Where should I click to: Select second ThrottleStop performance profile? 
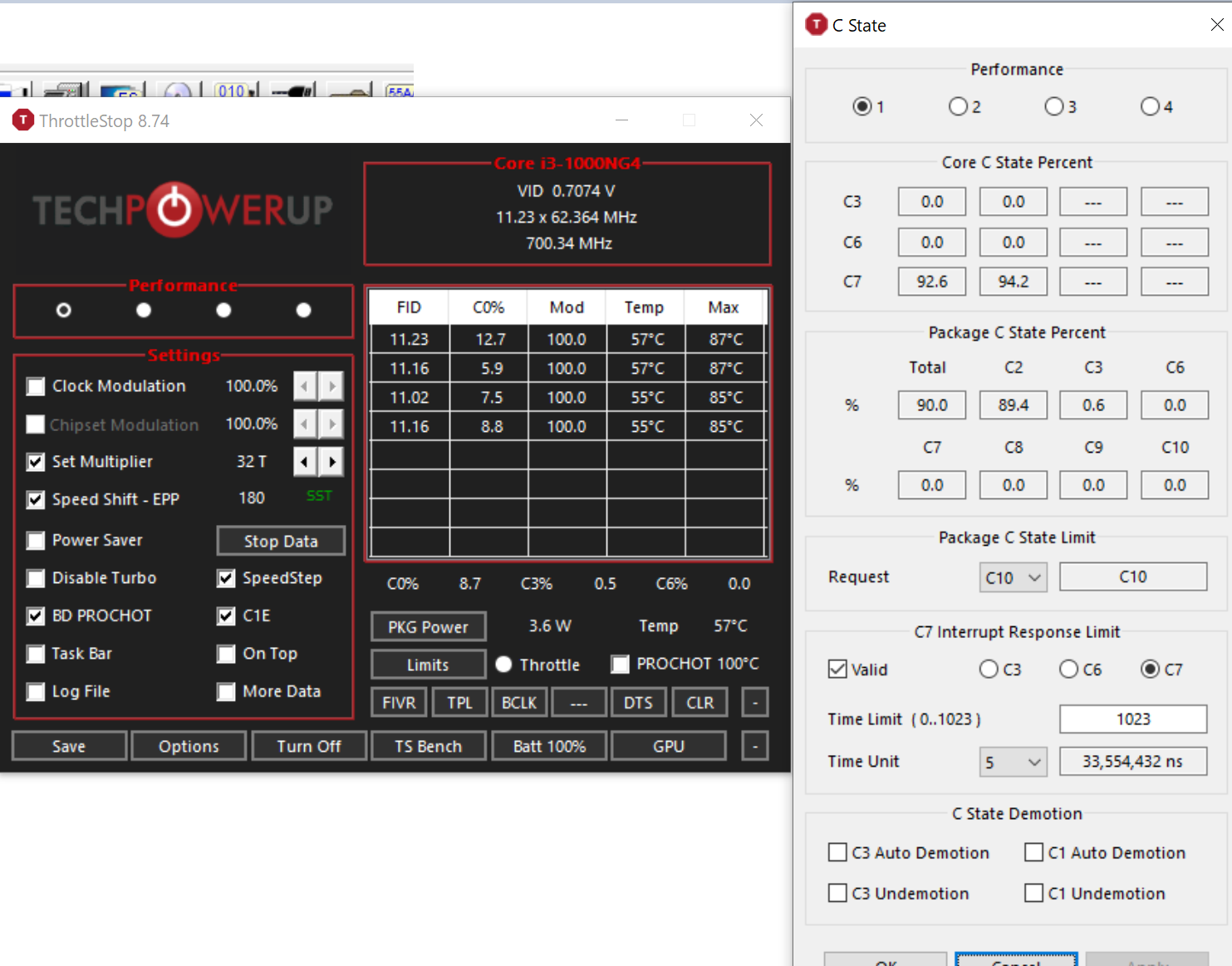(x=144, y=310)
